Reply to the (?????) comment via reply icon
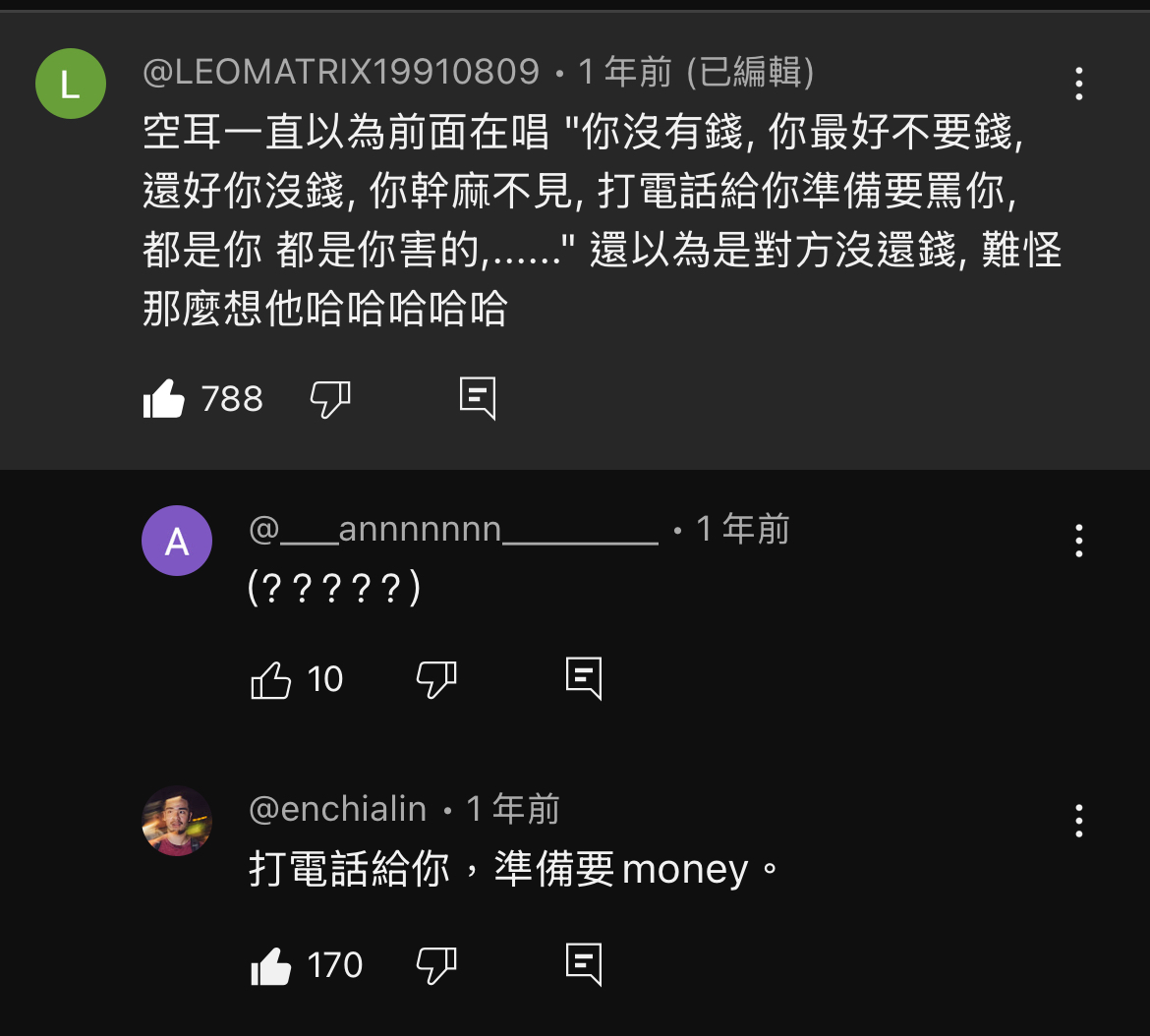This screenshot has width=1150, height=1036. 584,679
